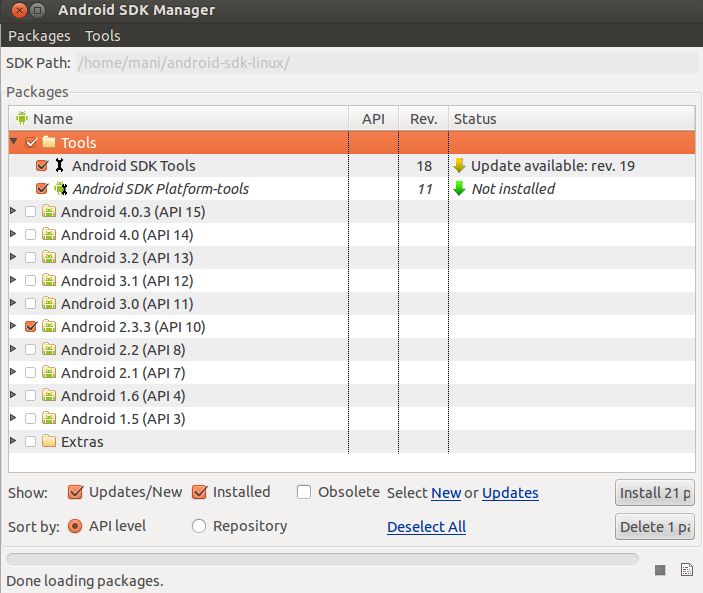Click the Android 4.0.3 (API 15) folder icon
The height and width of the screenshot is (593, 703).
tap(49, 211)
